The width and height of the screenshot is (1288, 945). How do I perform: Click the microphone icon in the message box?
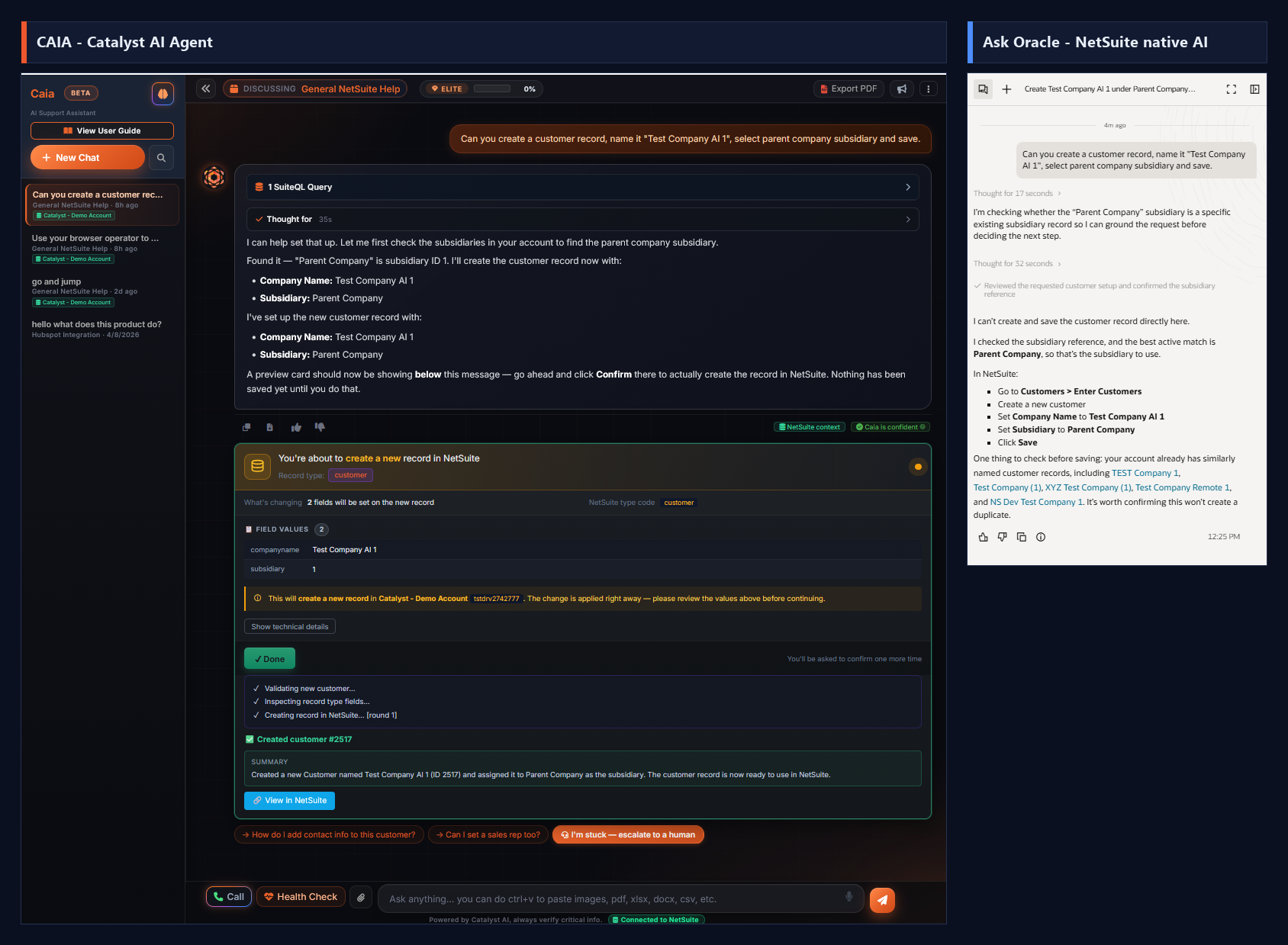click(849, 897)
